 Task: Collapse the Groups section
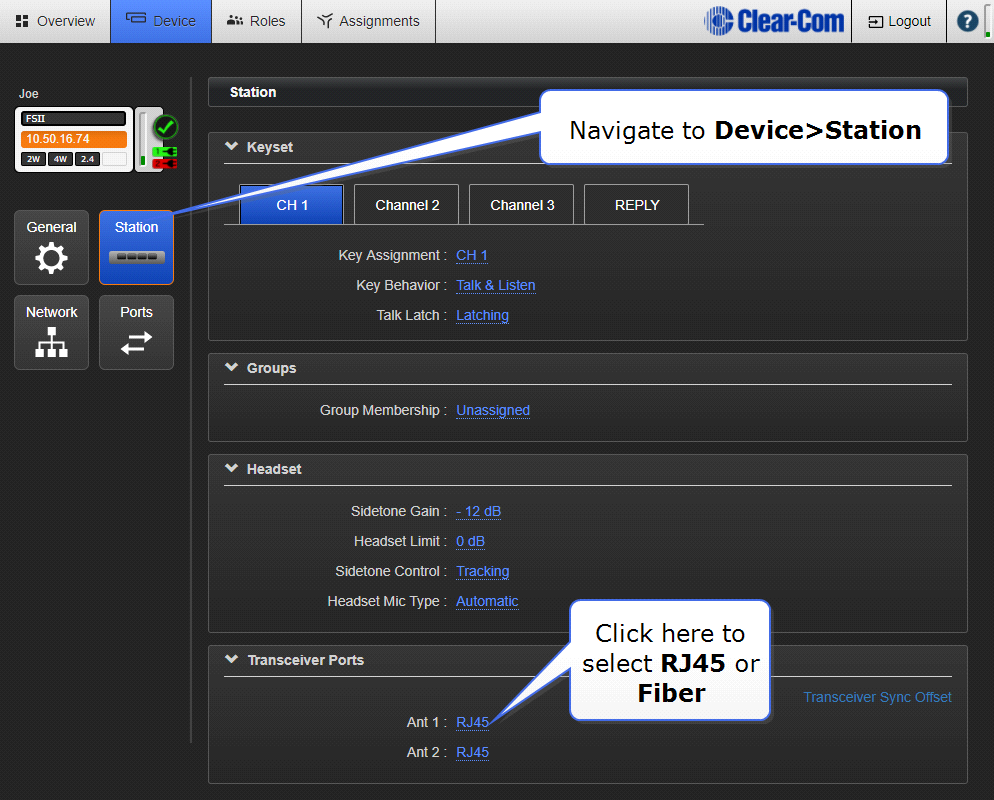(231, 368)
